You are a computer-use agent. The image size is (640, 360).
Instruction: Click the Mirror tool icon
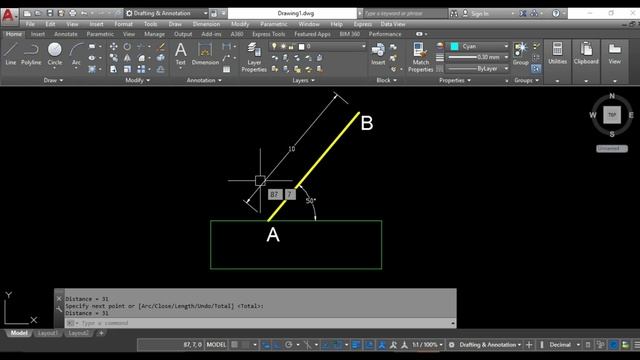(x=127, y=58)
